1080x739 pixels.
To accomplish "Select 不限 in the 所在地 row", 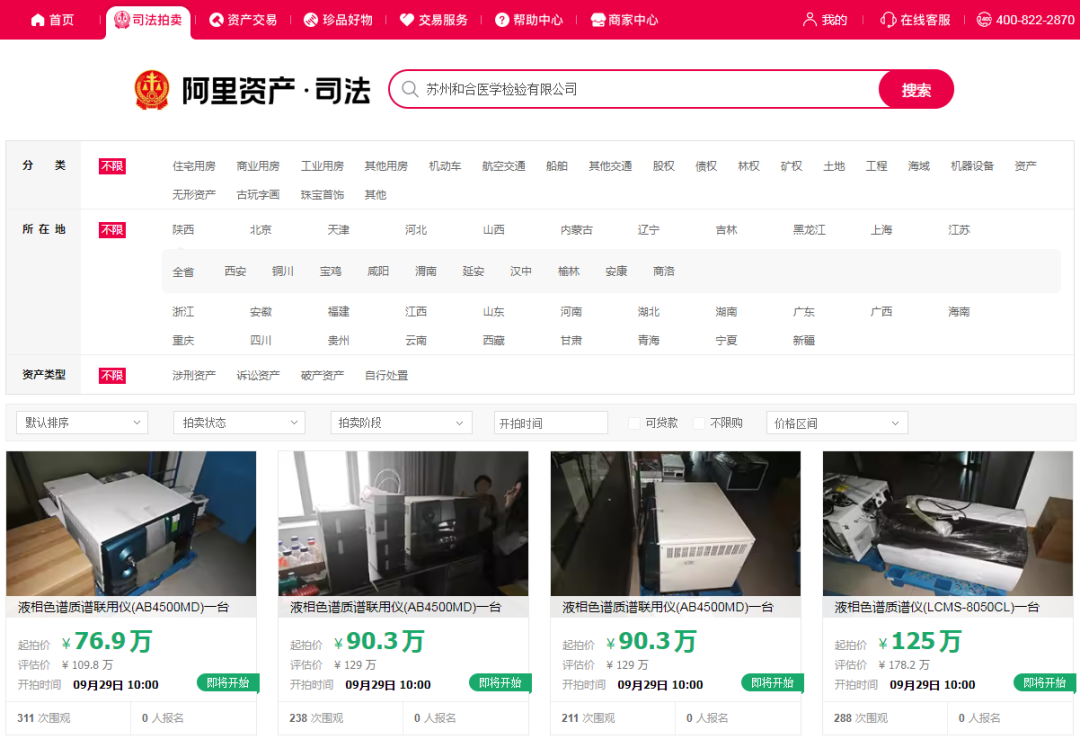I will 112,230.
